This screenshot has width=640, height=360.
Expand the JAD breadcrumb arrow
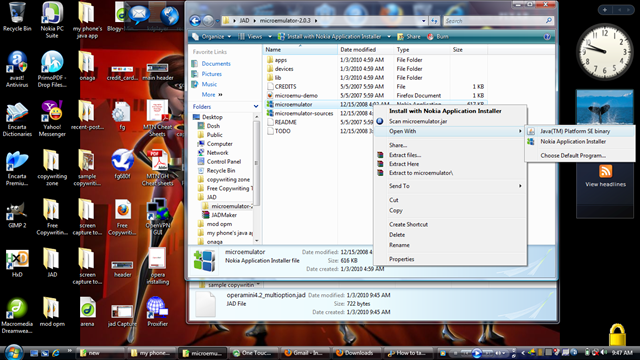point(255,21)
